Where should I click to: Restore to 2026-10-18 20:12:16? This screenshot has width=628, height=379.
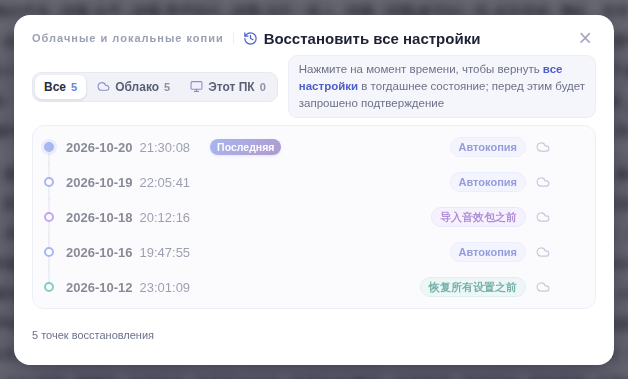tap(314, 217)
